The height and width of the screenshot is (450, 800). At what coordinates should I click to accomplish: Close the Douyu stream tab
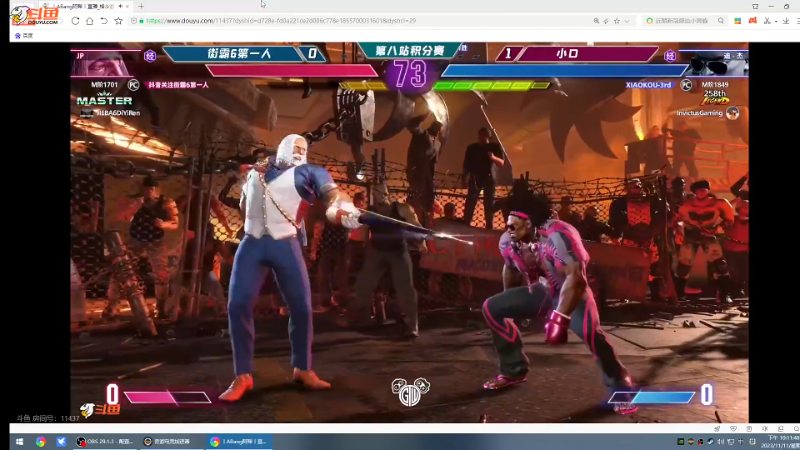click(x=127, y=6)
